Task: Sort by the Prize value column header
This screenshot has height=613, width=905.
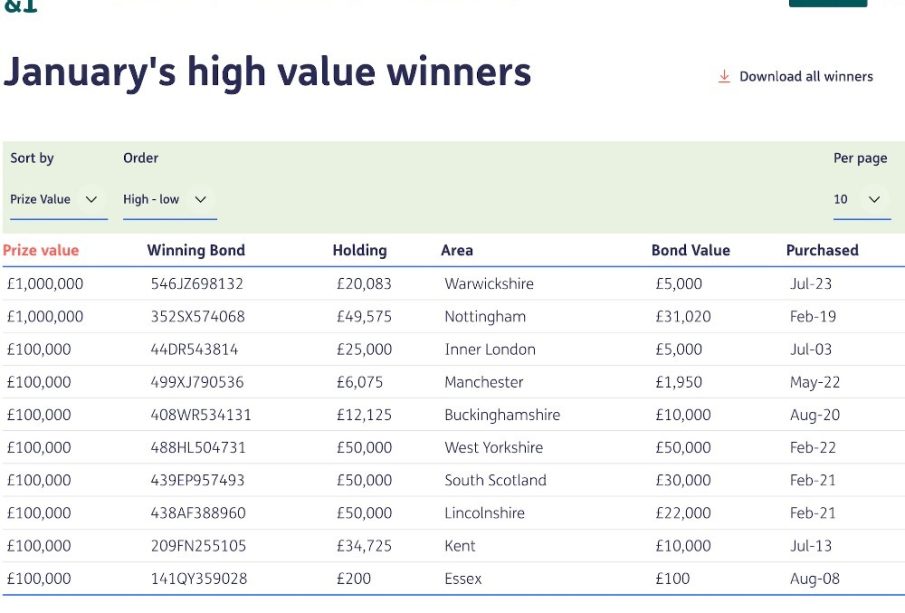Action: point(41,251)
